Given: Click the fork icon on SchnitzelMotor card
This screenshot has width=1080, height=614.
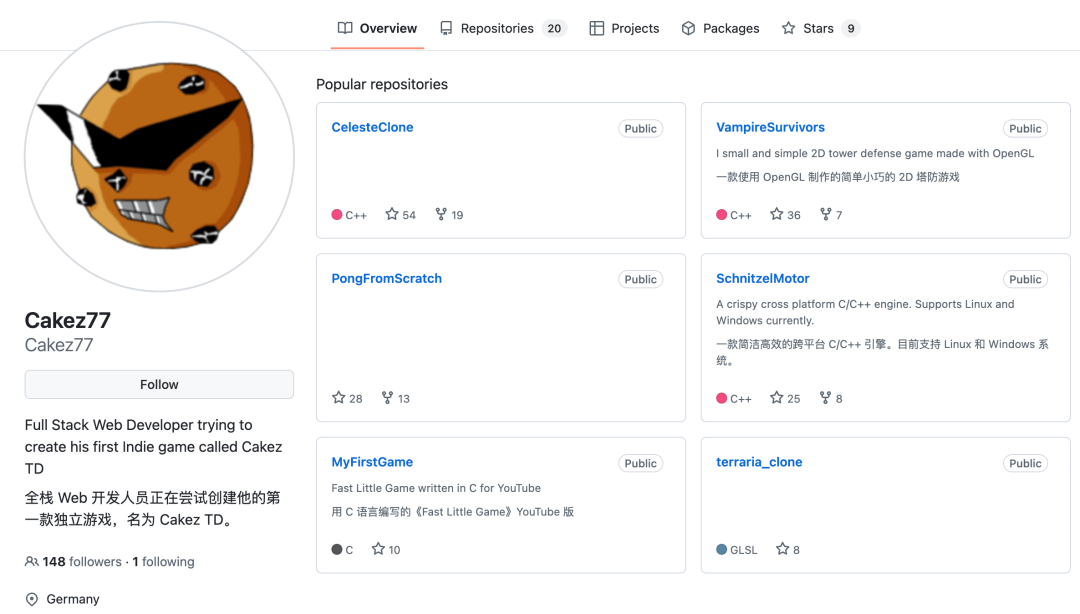Looking at the screenshot, I should 825,398.
